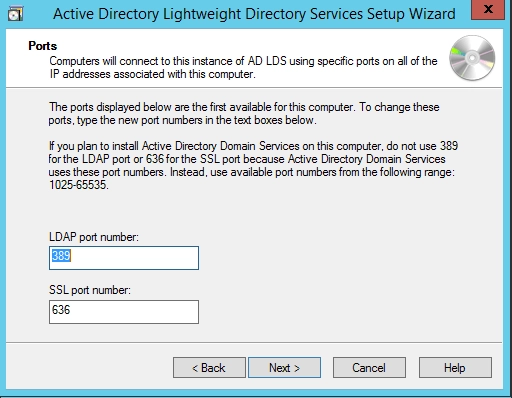Click the wizard title text

pos(254,14)
